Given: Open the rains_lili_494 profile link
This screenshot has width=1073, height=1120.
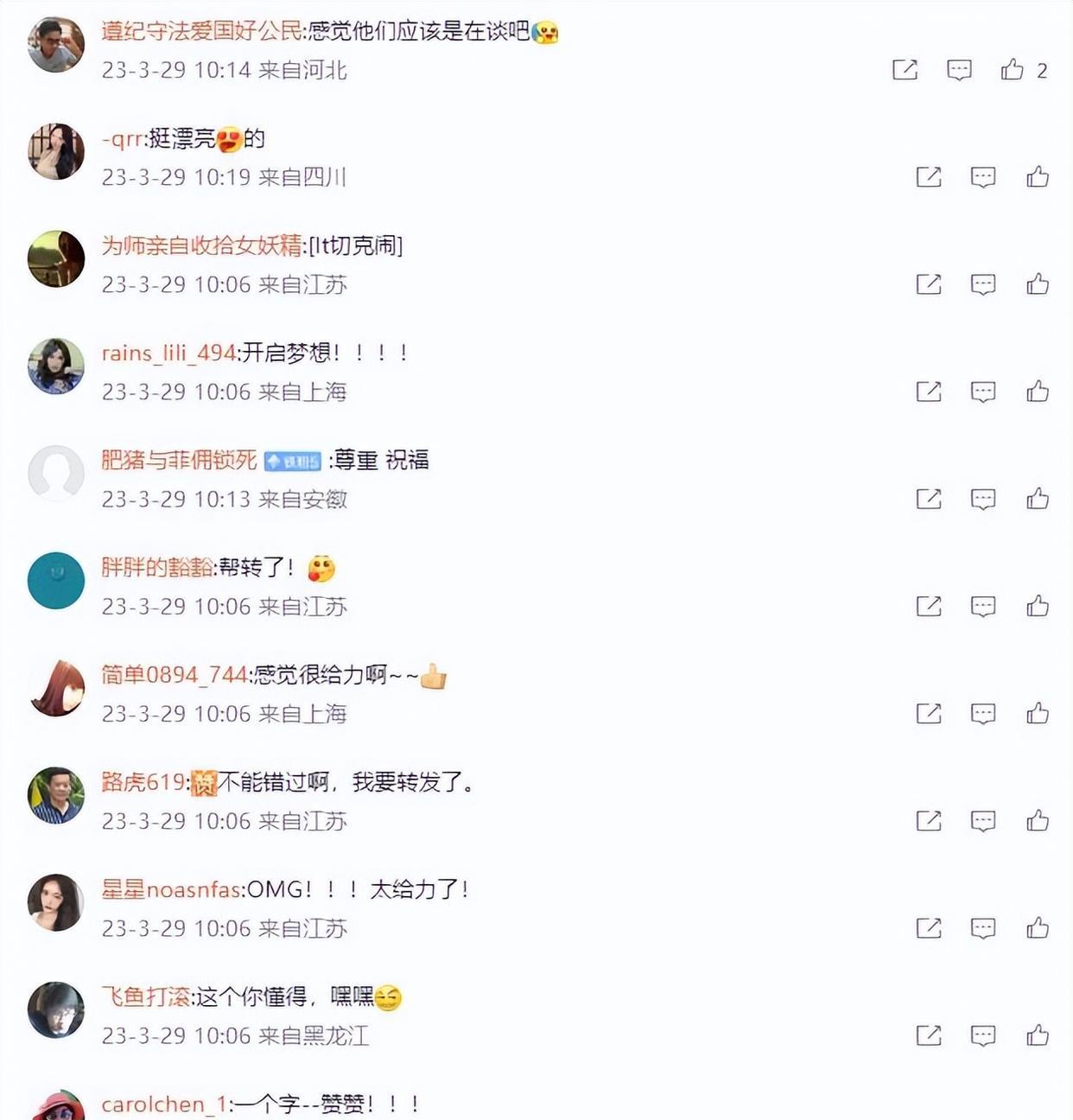Looking at the screenshot, I should coord(168,353).
